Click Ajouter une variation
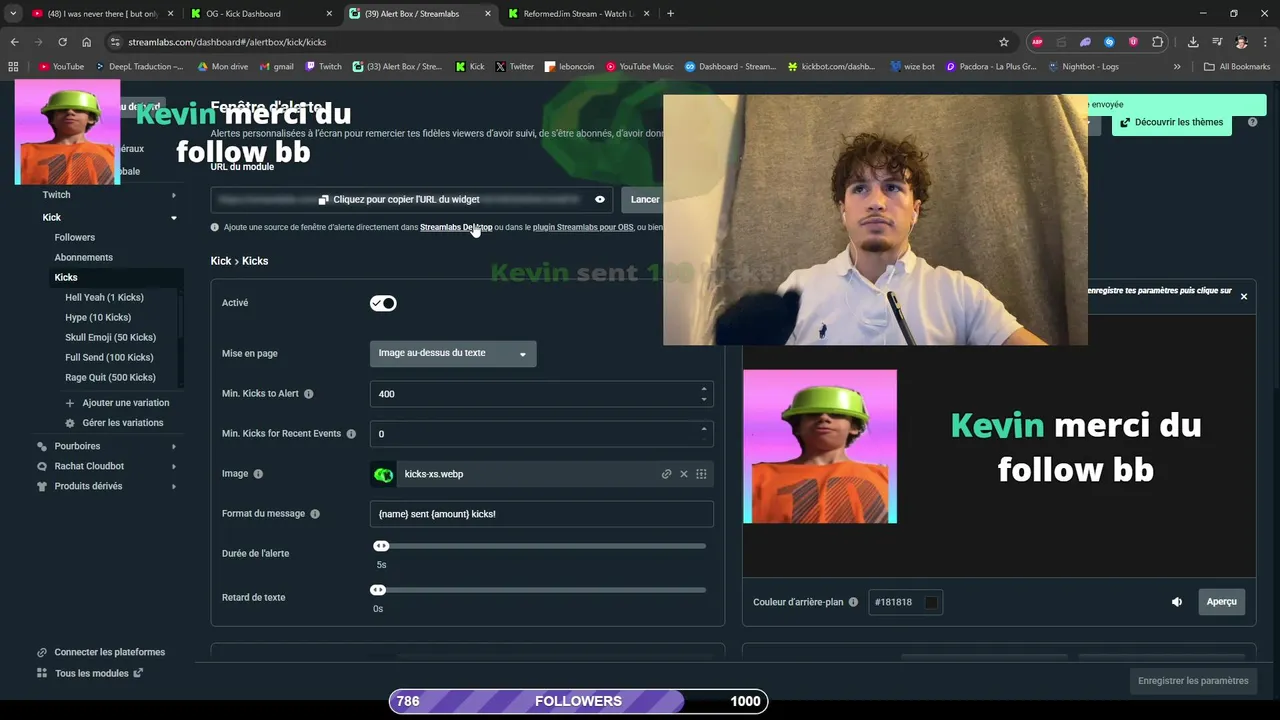The width and height of the screenshot is (1280, 720). (117, 403)
